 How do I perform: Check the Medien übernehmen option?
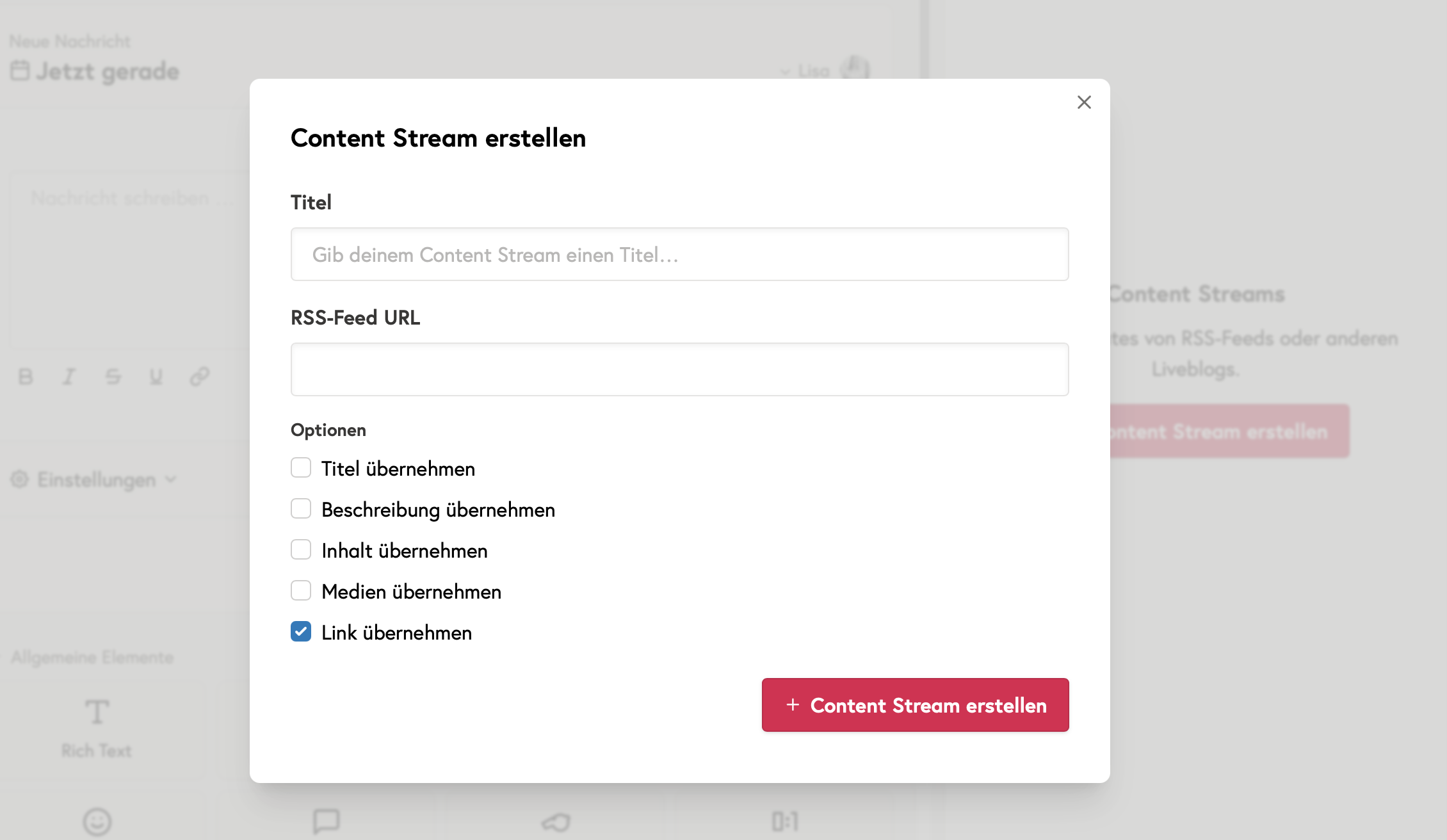tap(300, 590)
